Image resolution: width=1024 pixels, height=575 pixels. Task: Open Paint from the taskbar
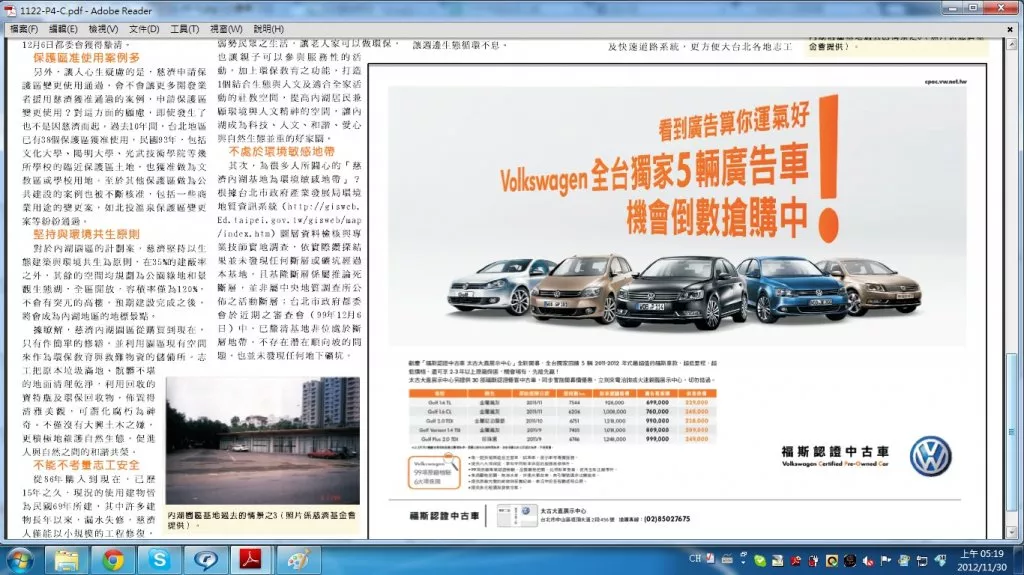pyautogui.click(x=298, y=560)
